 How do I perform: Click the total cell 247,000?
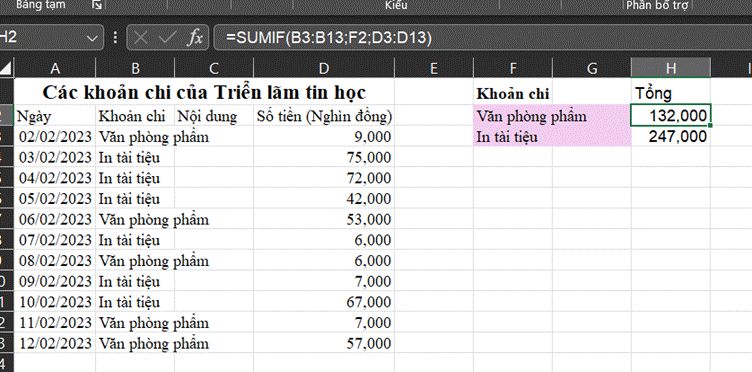670,137
